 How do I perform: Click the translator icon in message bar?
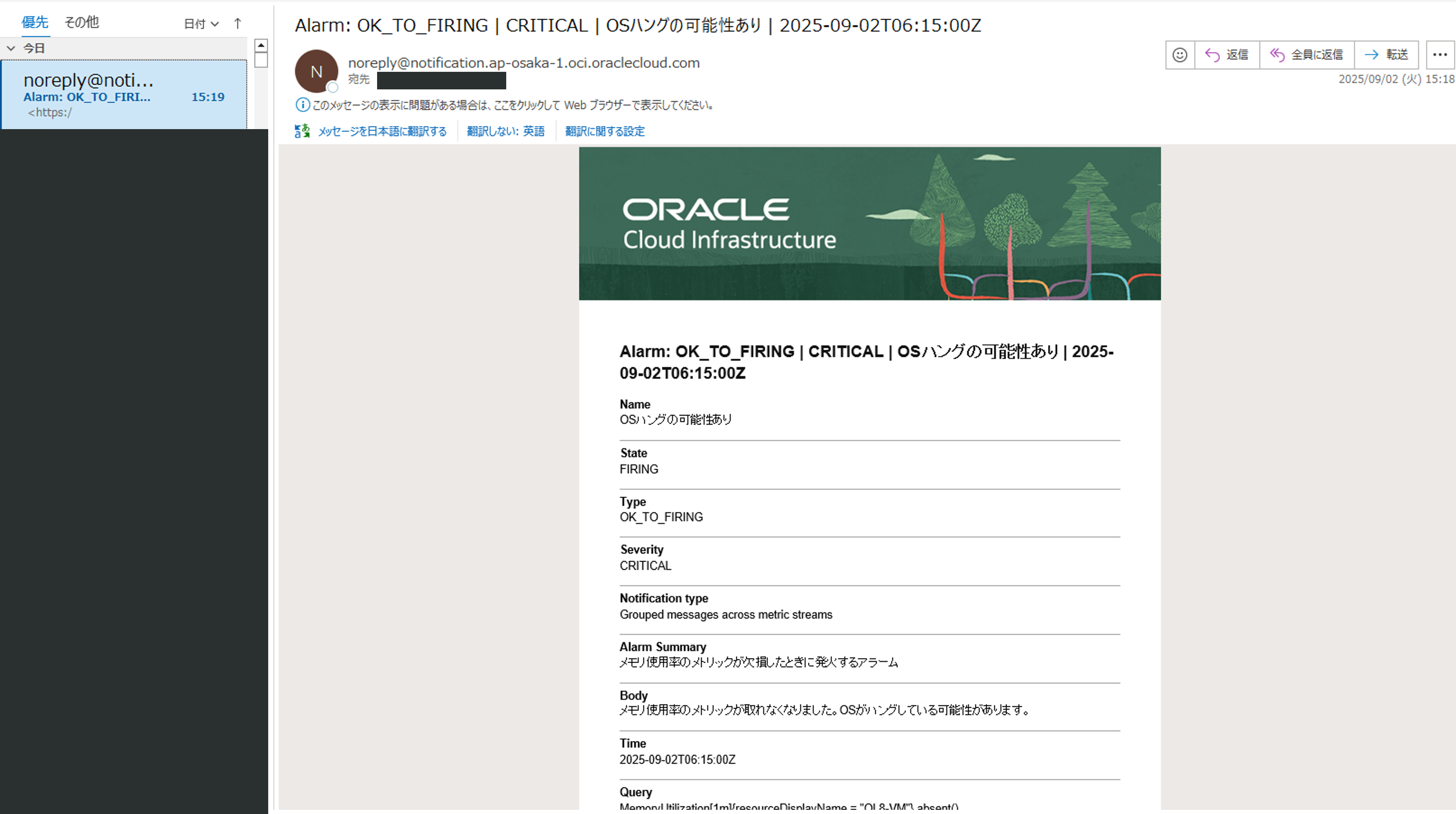[302, 131]
